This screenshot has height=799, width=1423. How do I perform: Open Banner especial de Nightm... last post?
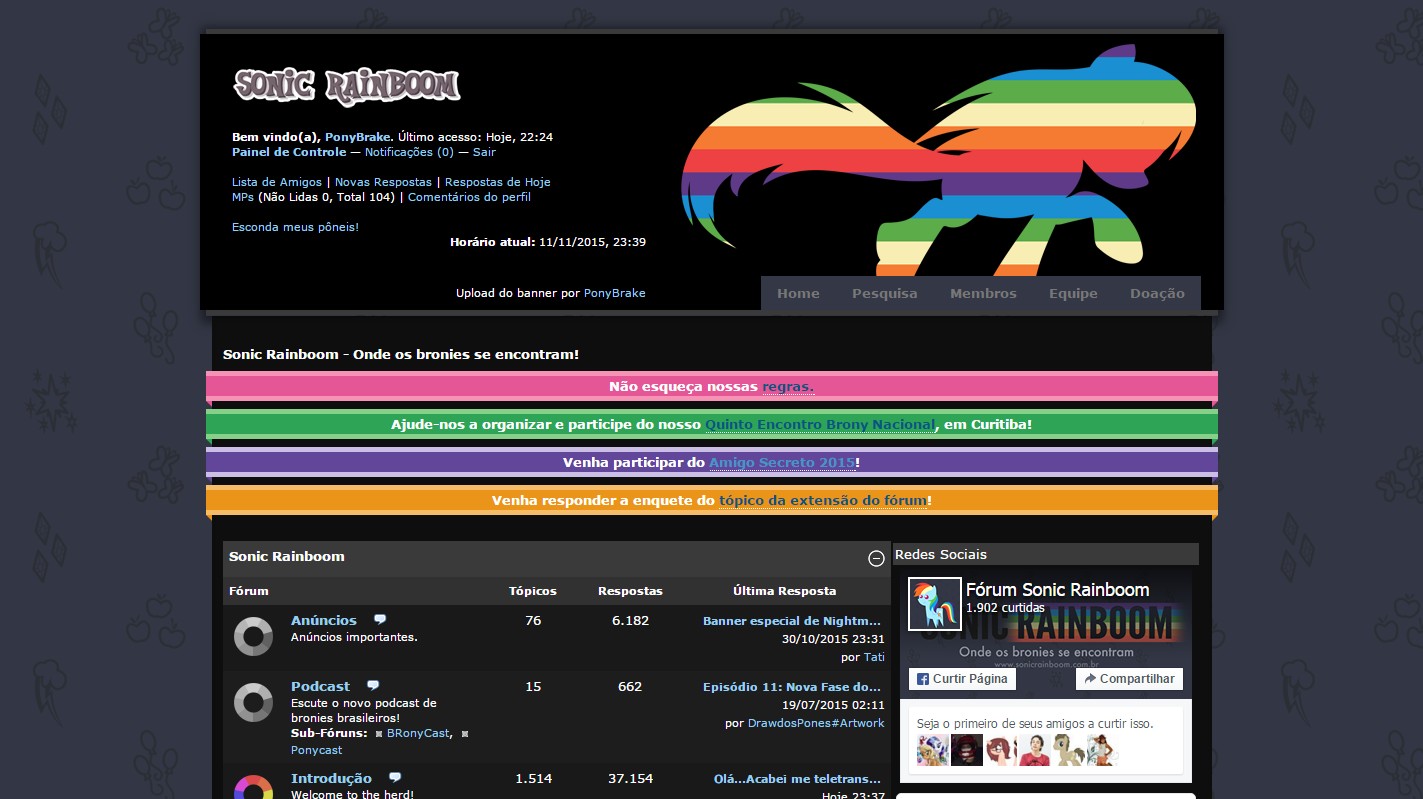click(792, 621)
